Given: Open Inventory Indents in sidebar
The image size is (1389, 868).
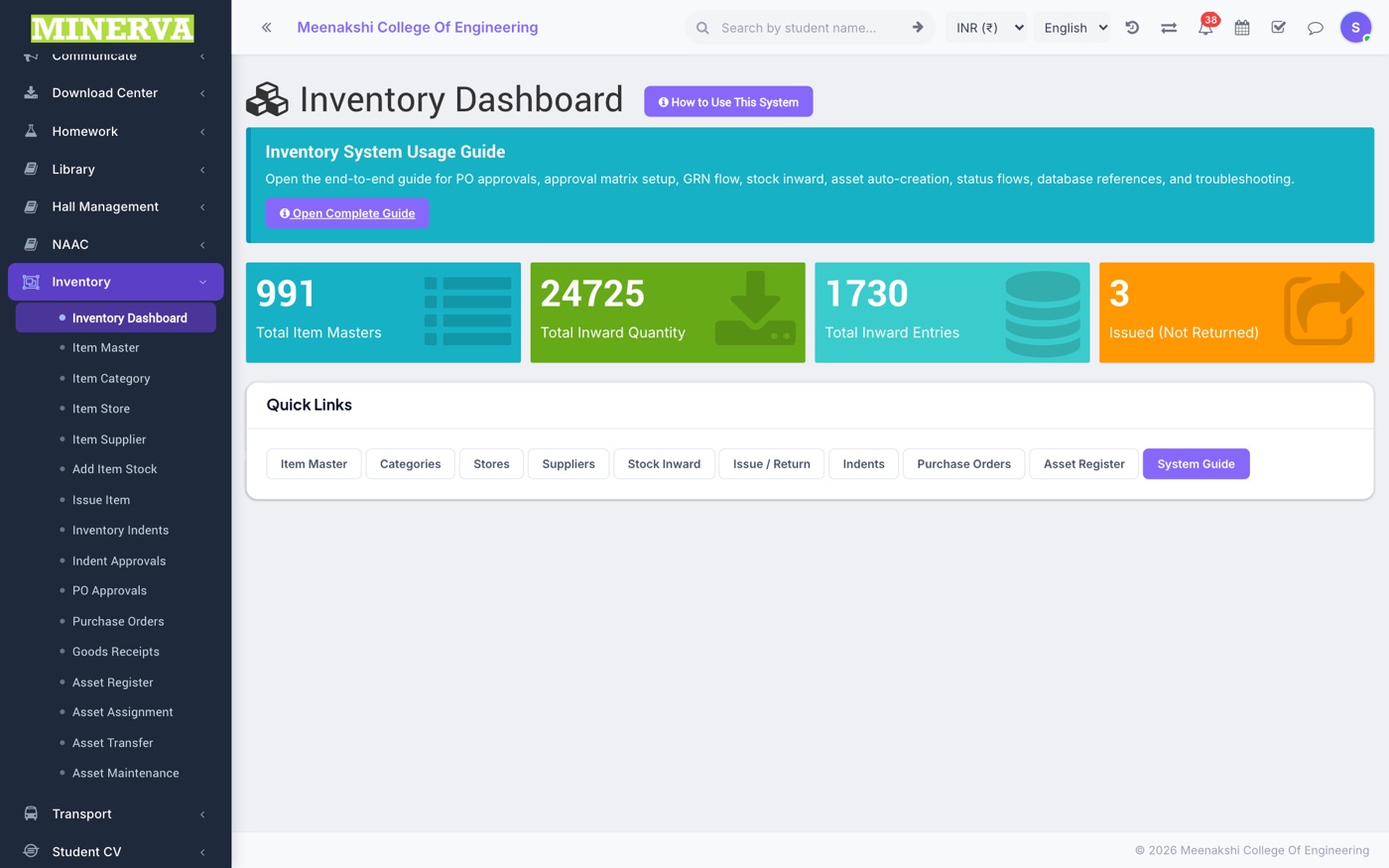Looking at the screenshot, I should tap(120, 530).
